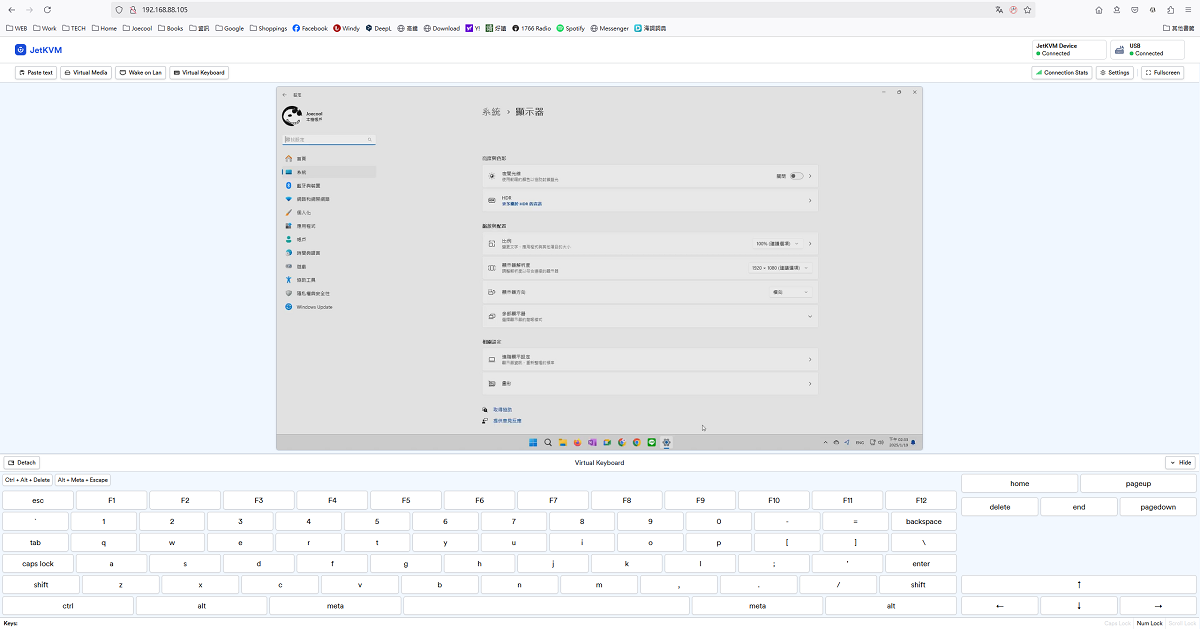Open the LINE app in remote taskbar

652,442
